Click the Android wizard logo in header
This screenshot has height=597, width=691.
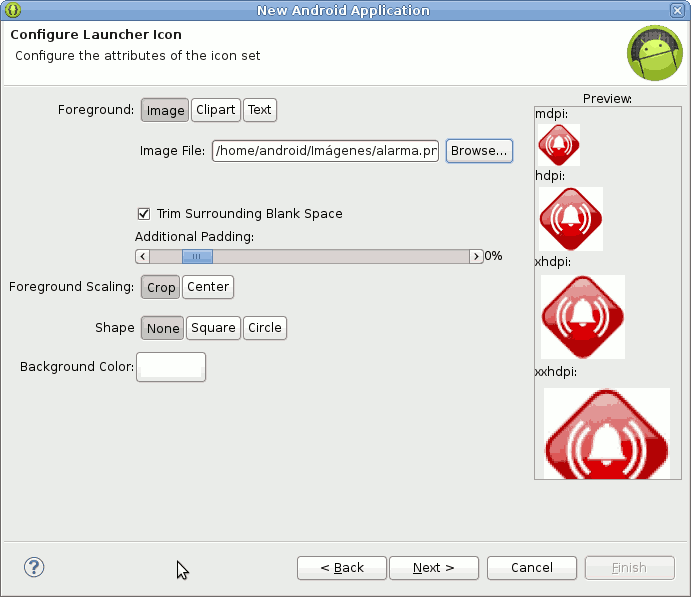[655, 53]
